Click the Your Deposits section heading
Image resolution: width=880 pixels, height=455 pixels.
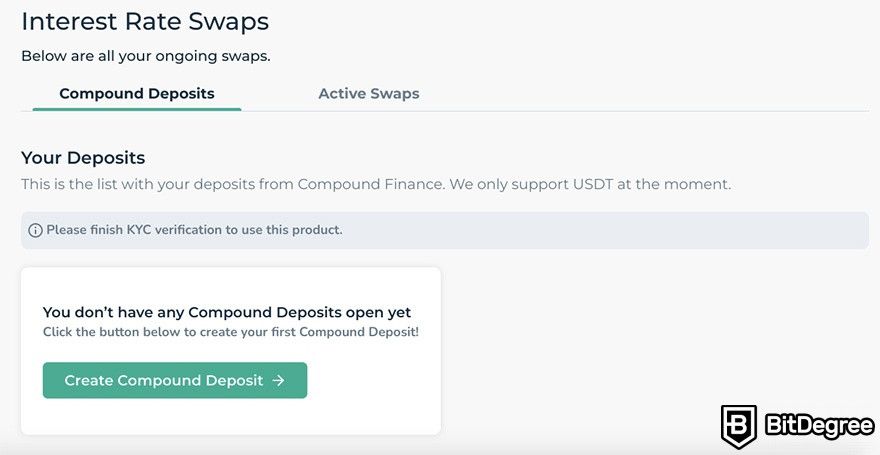coord(83,158)
